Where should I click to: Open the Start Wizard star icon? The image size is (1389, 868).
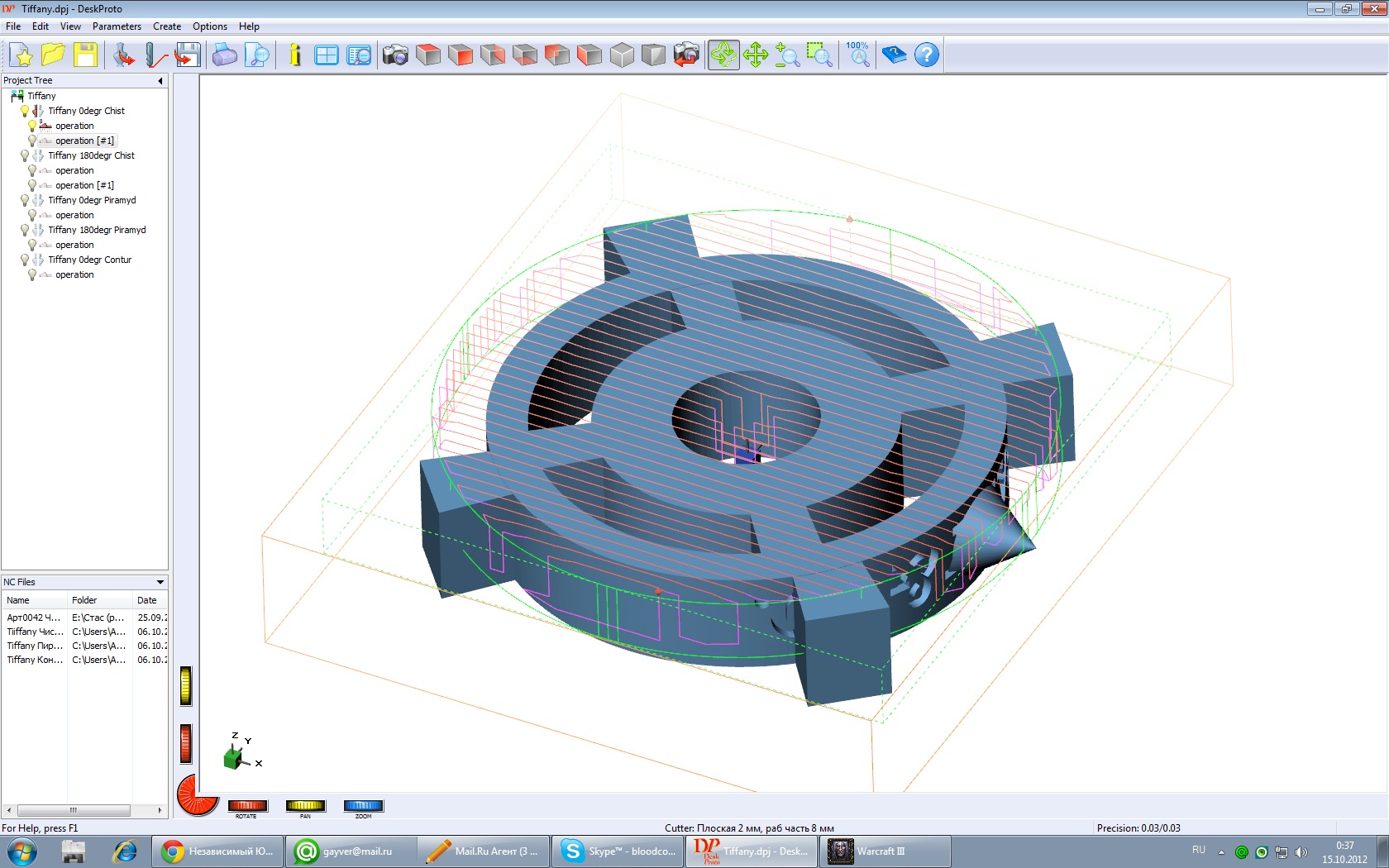tap(22, 55)
